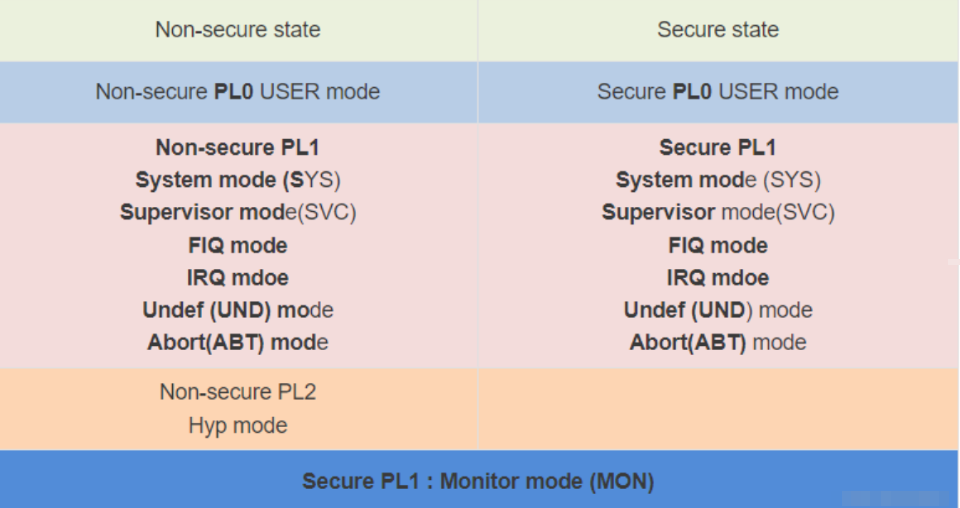Select Undef (UND) mode in Non-secure column
960x508 pixels.
point(238,310)
